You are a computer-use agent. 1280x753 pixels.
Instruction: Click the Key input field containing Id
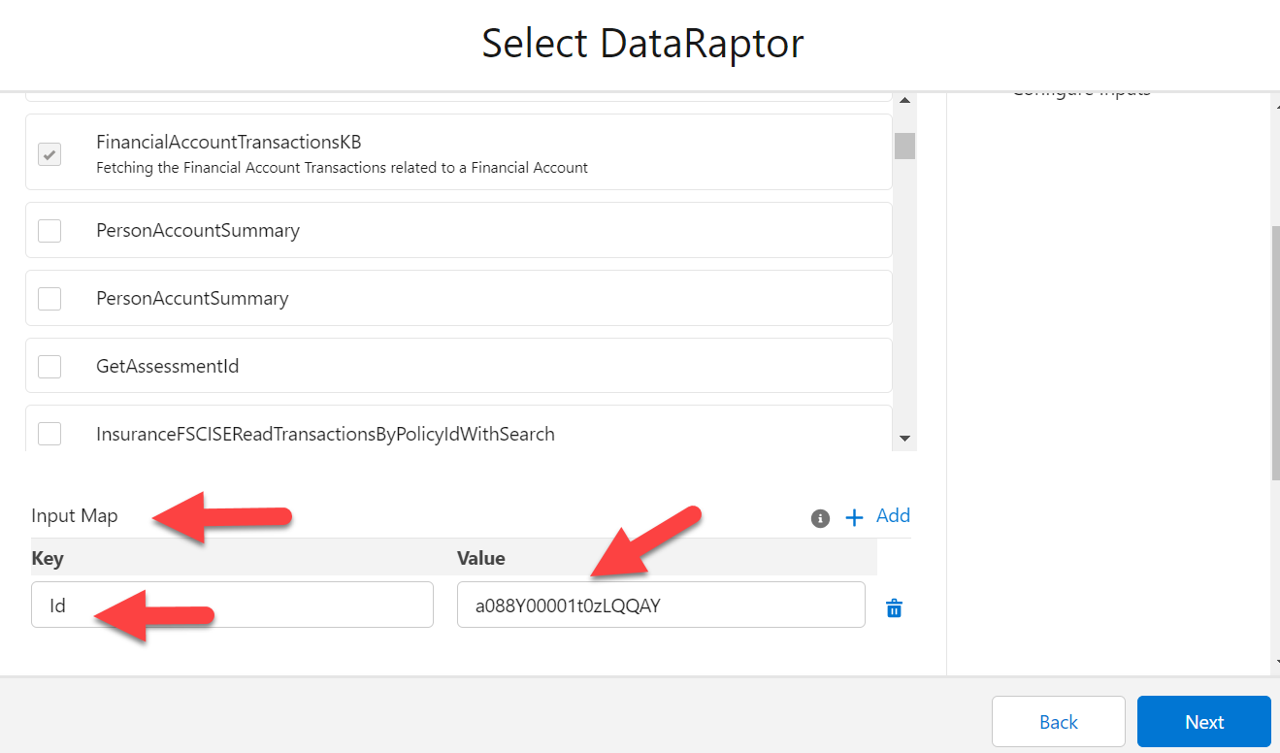coord(232,605)
